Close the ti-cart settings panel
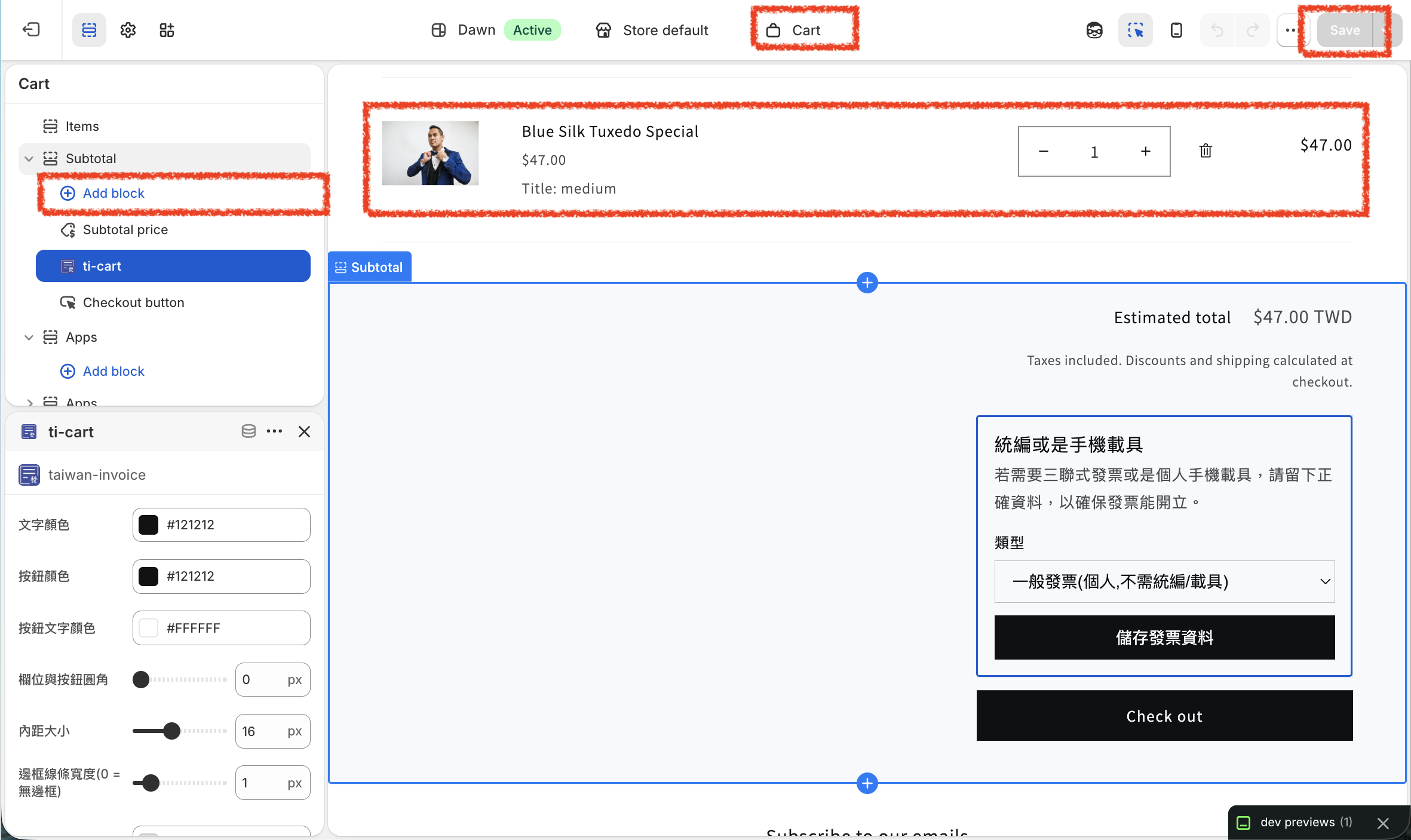Viewport: 1411px width, 840px height. coord(304,431)
